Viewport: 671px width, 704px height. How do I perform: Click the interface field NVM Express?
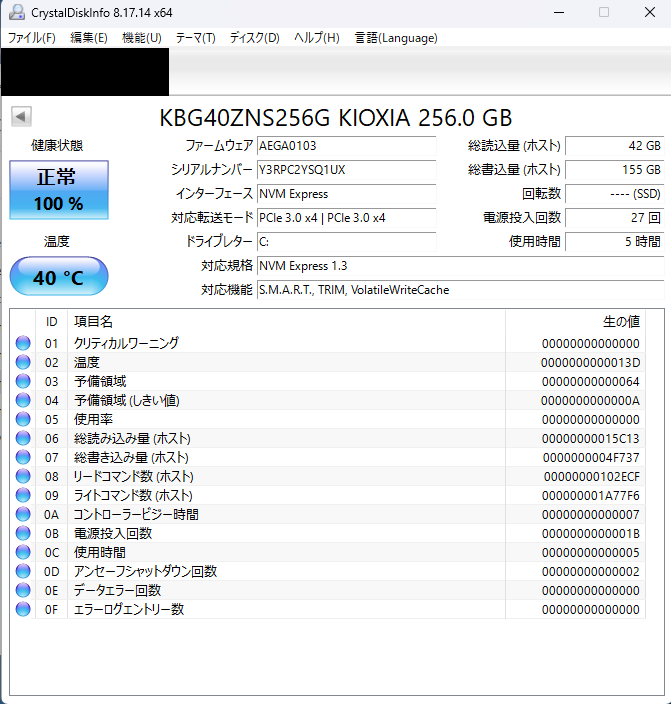point(346,194)
